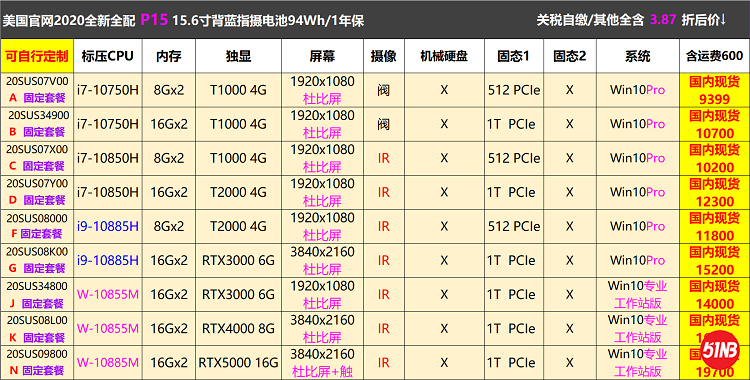
Task: Select the red IR cell in row F
Action: tap(384, 226)
